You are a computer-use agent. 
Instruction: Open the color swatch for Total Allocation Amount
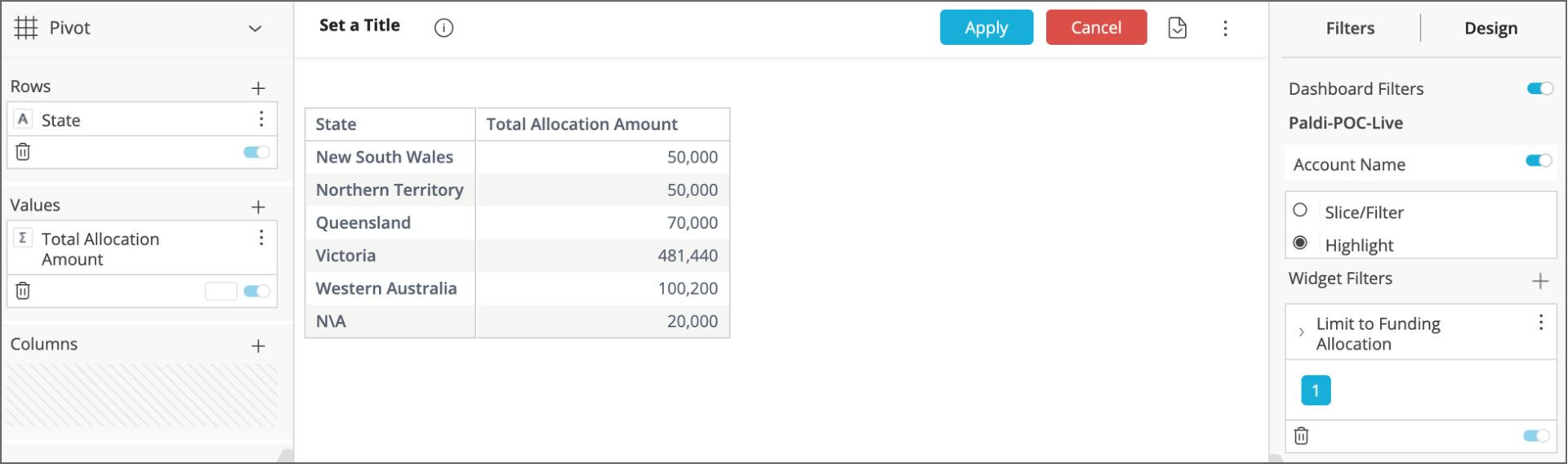click(x=220, y=291)
